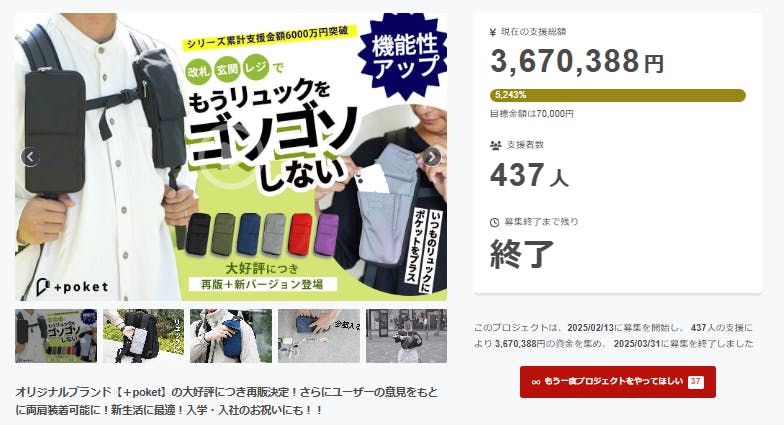Click the yen icon beside current funding total
The width and height of the screenshot is (784, 425).
(x=493, y=32)
